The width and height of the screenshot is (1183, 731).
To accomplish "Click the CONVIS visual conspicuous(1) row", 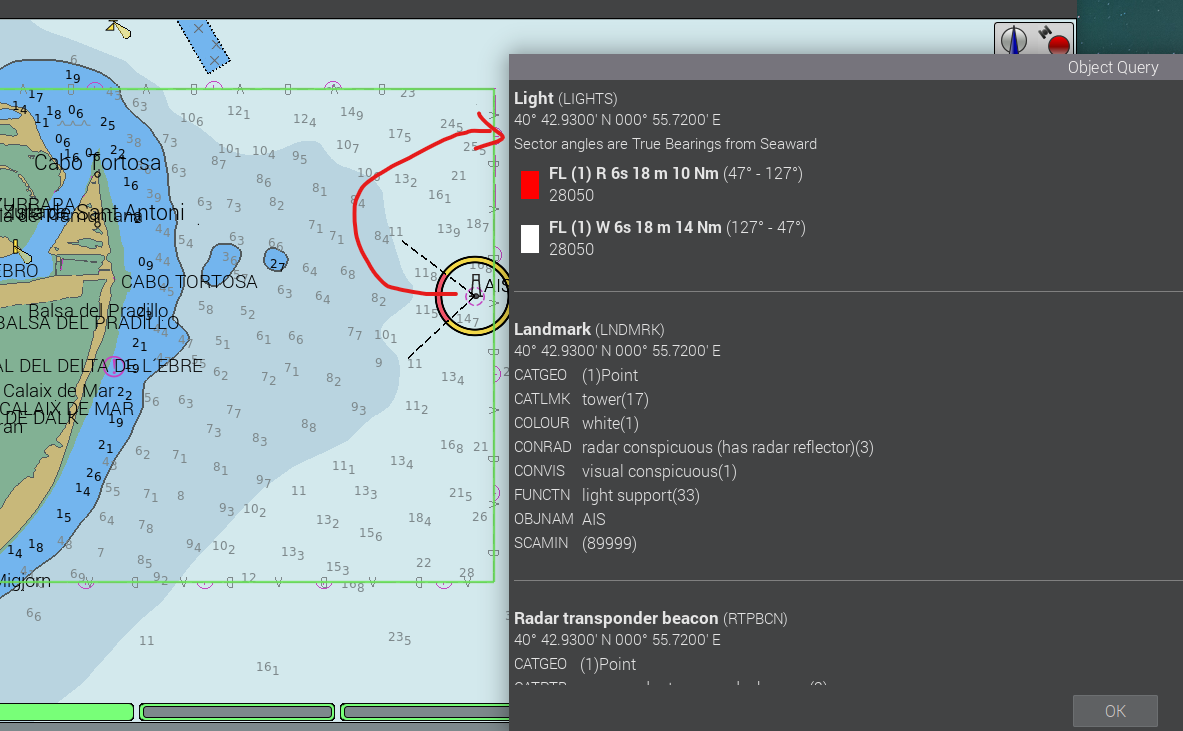I will pyautogui.click(x=625, y=471).
